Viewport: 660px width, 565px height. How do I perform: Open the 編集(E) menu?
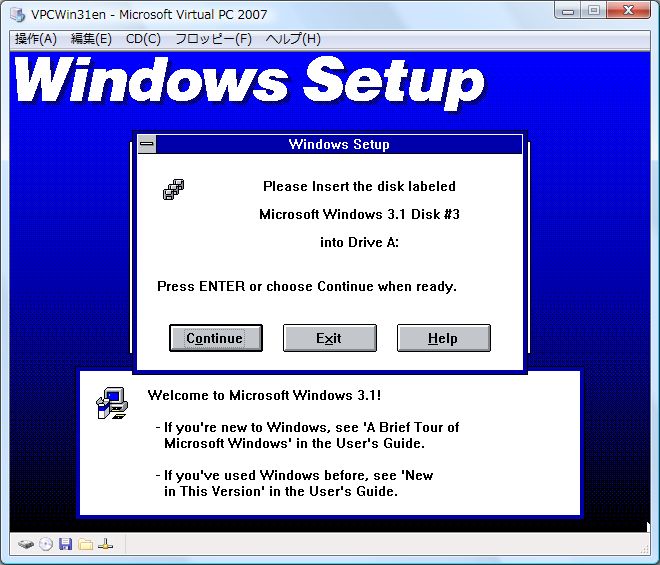pos(91,39)
